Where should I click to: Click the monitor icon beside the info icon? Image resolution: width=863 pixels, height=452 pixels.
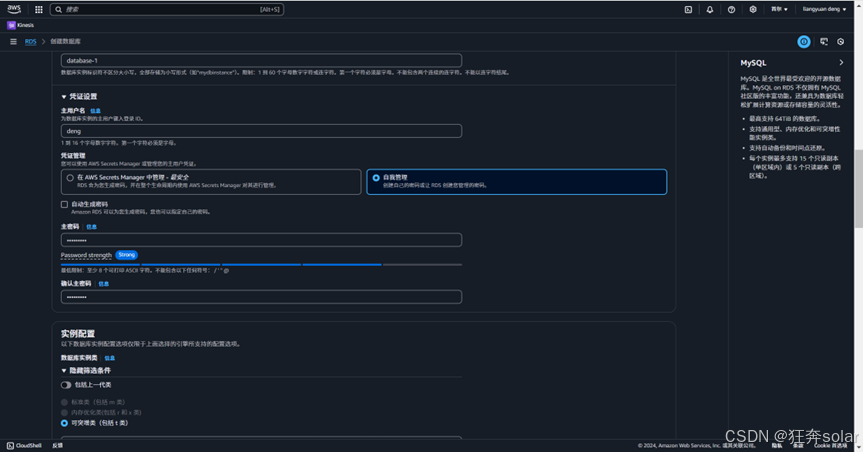point(824,42)
